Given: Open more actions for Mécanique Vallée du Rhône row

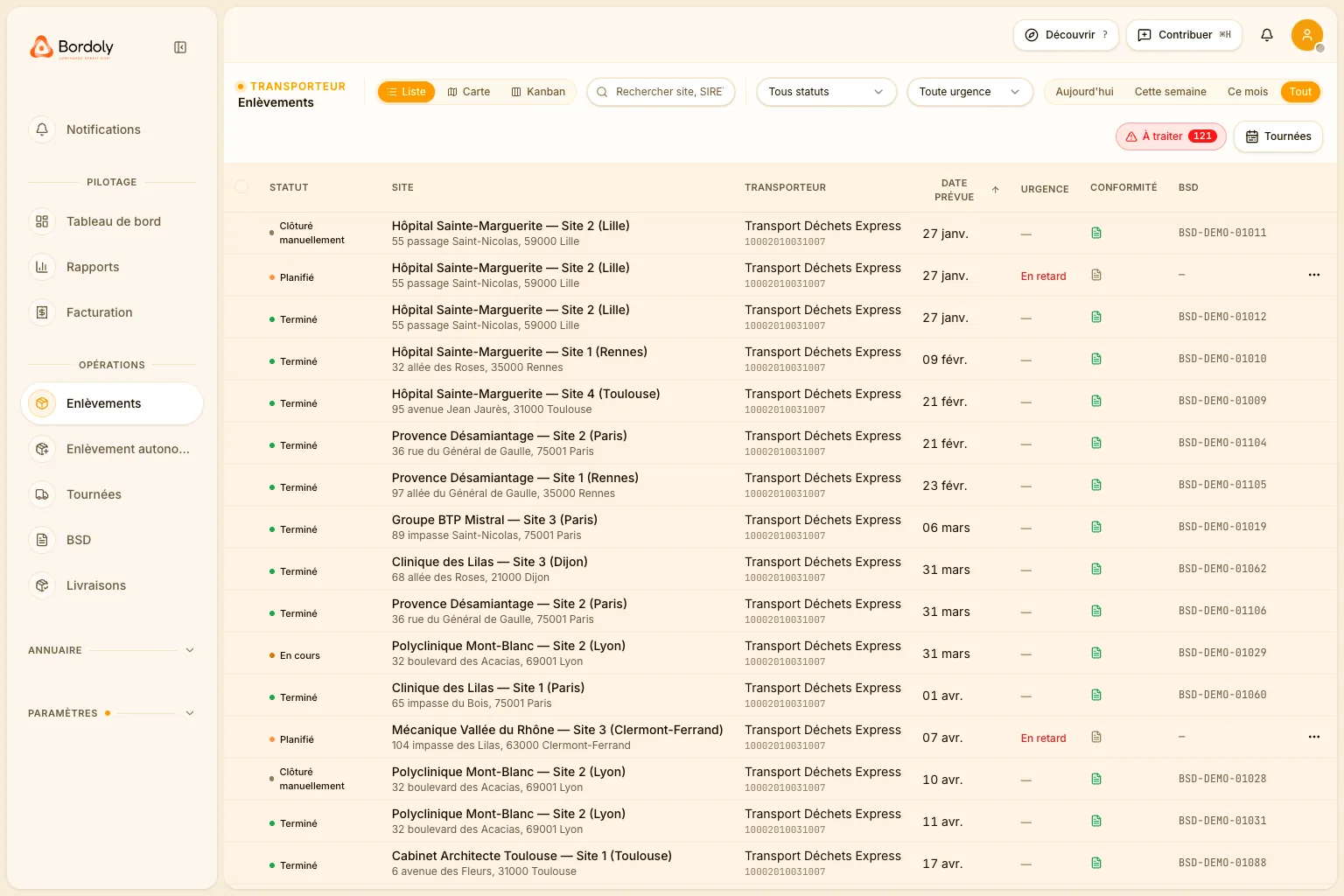Looking at the screenshot, I should coord(1313,737).
